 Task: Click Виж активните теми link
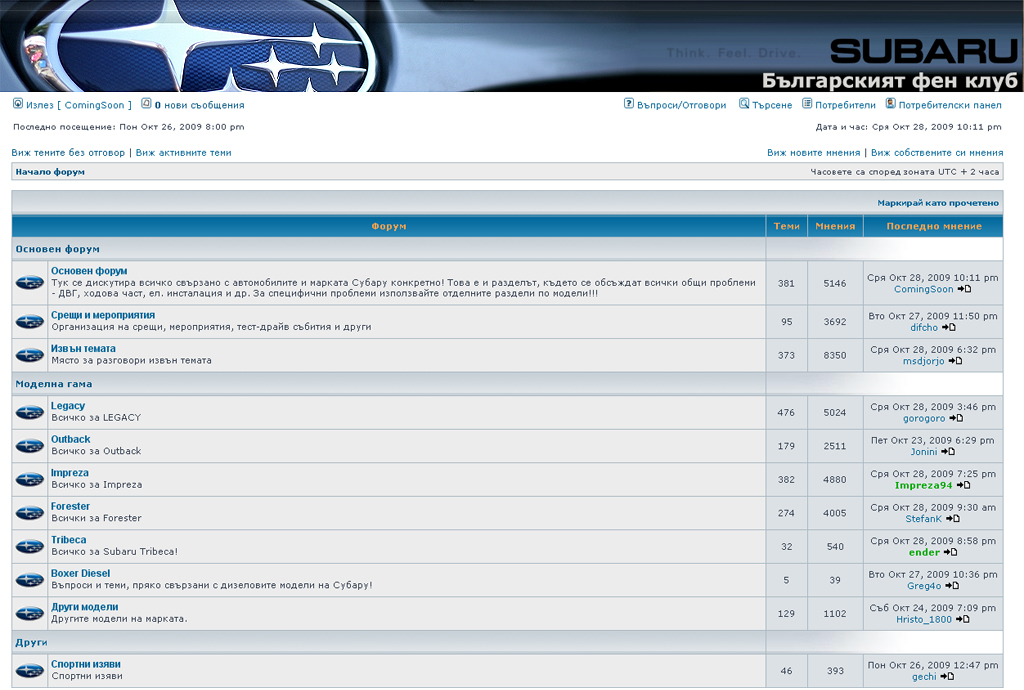pos(184,153)
